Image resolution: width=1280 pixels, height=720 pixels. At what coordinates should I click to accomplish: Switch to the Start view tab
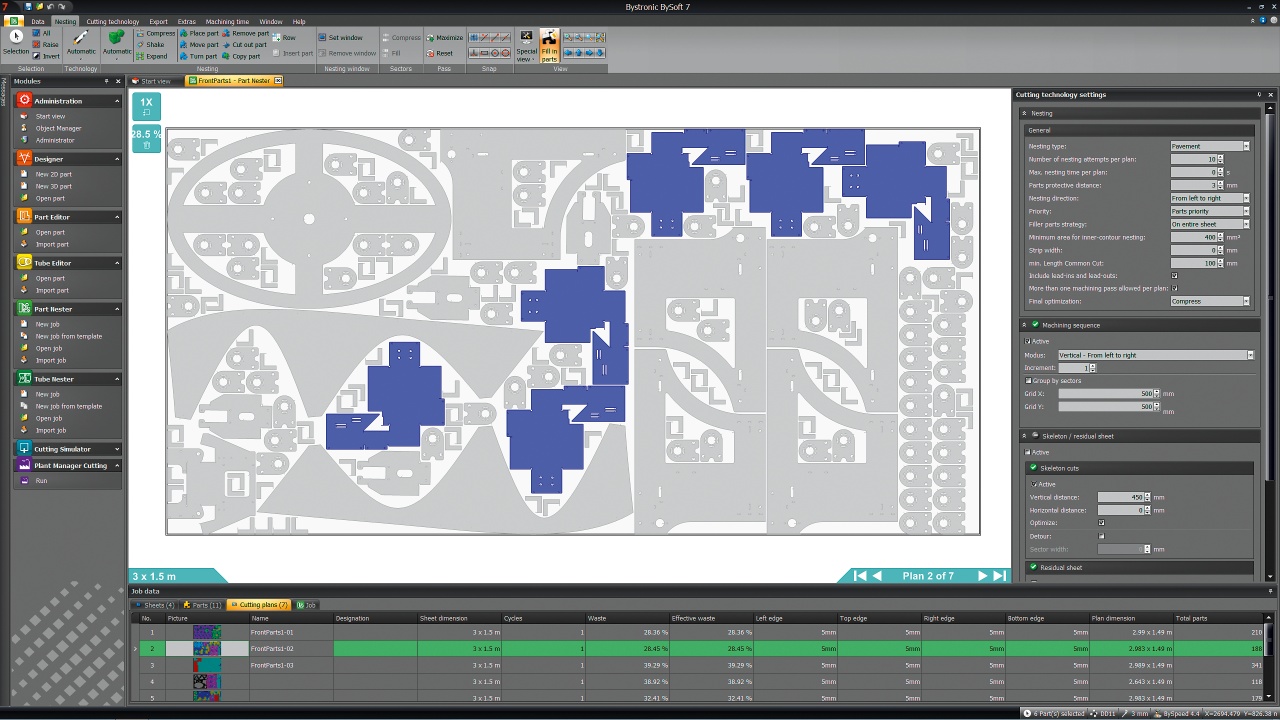pos(155,81)
